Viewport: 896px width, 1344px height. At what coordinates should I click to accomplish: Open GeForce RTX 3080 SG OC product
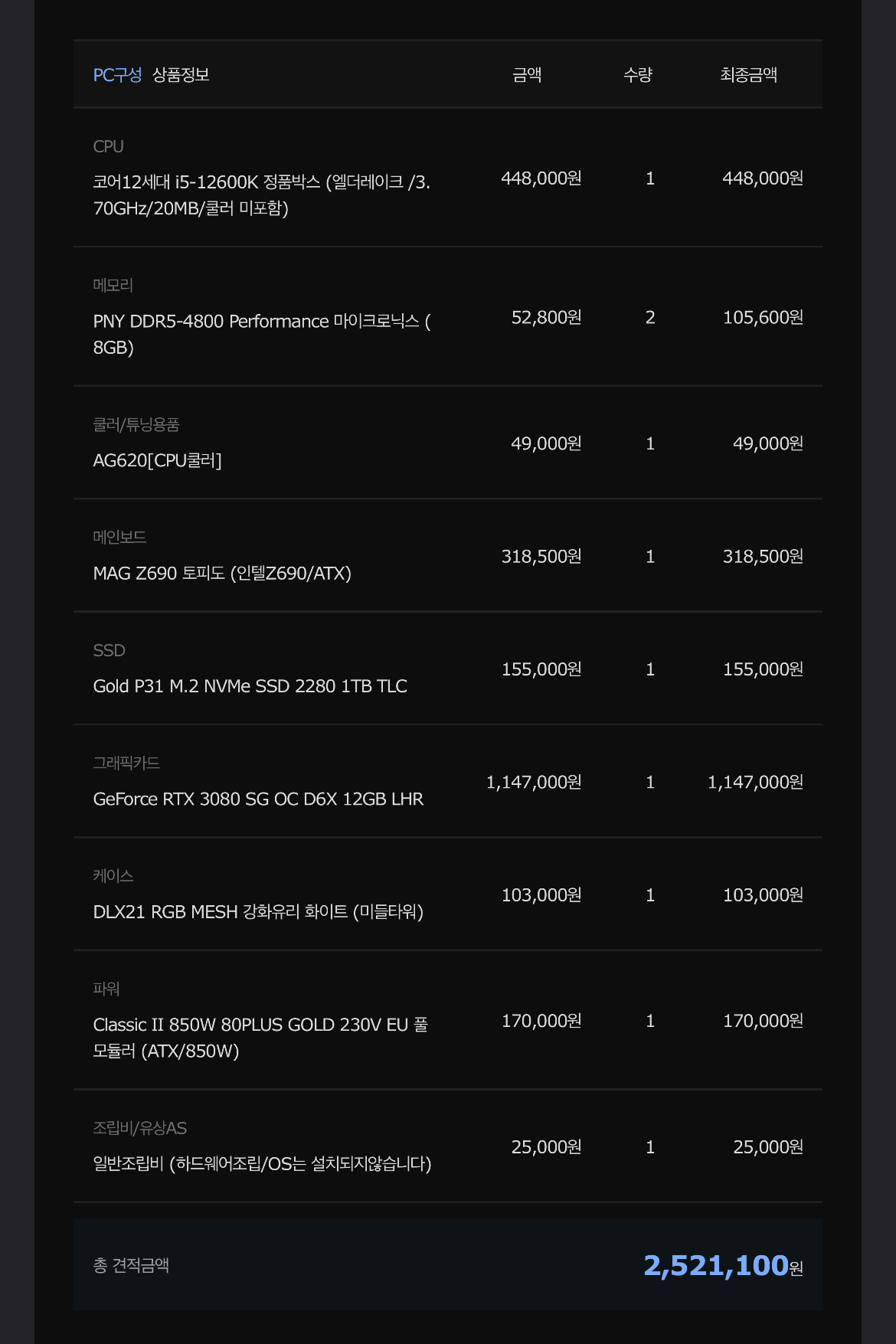click(x=258, y=799)
